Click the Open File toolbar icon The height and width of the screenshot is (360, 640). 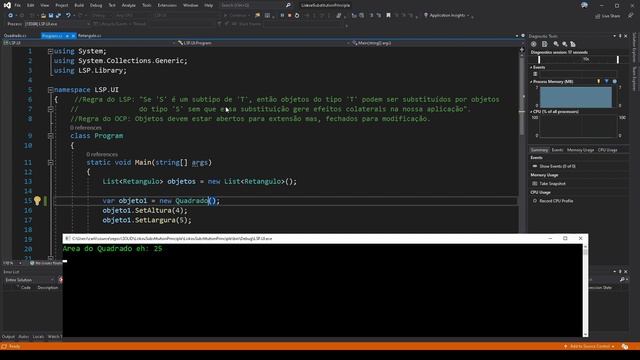(x=43, y=16)
